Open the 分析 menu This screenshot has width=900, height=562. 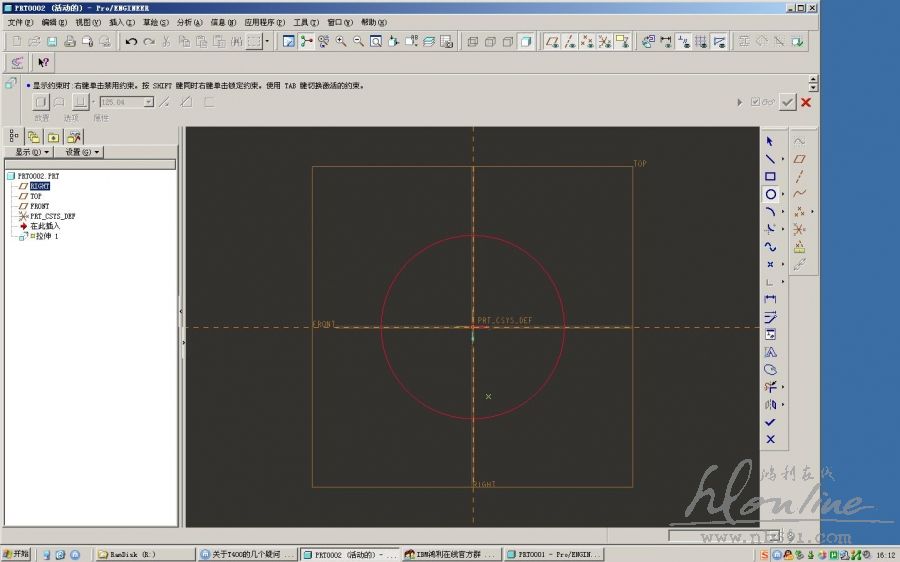point(189,22)
